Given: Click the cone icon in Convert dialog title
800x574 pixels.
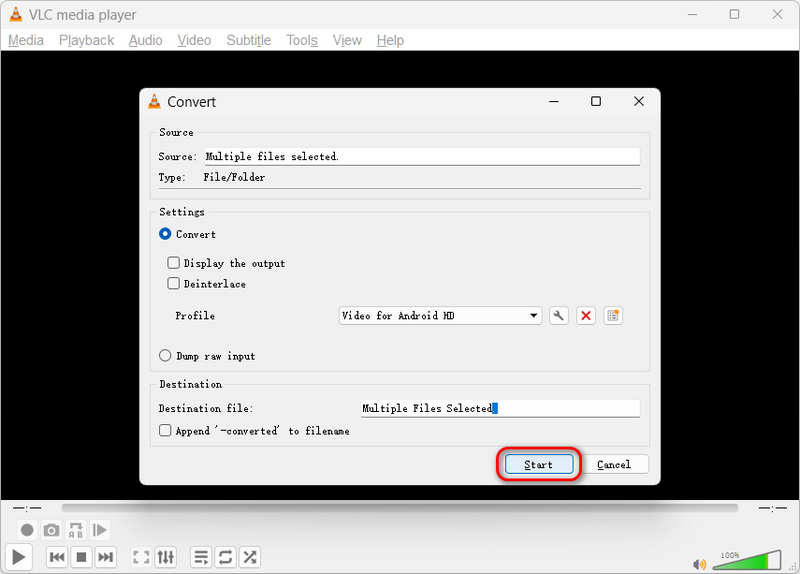Looking at the screenshot, I should [154, 102].
